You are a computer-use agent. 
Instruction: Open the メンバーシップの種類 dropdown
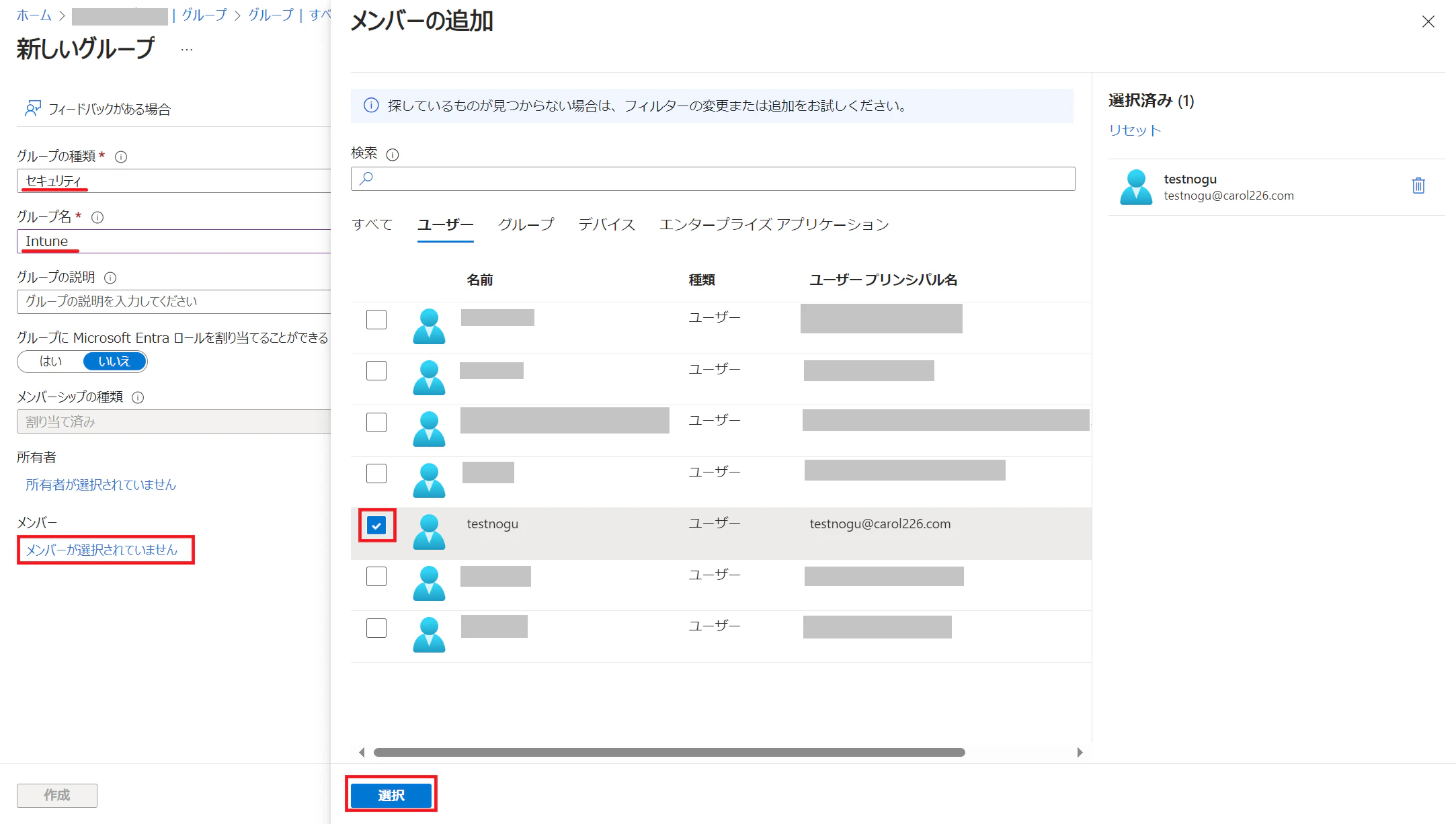tap(173, 421)
